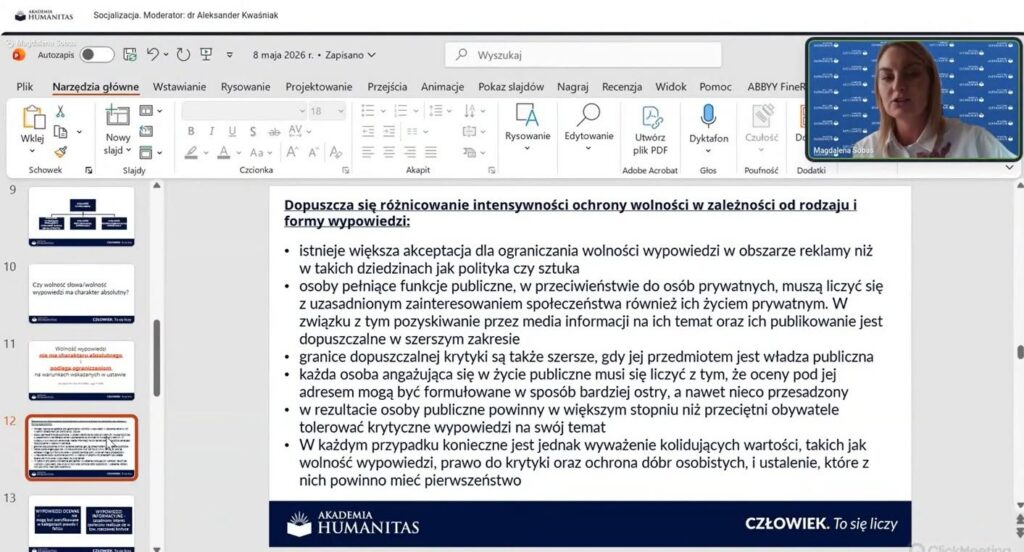This screenshot has width=1024, height=552.
Task: Switch to the Projektowanie tab
Action: click(319, 87)
